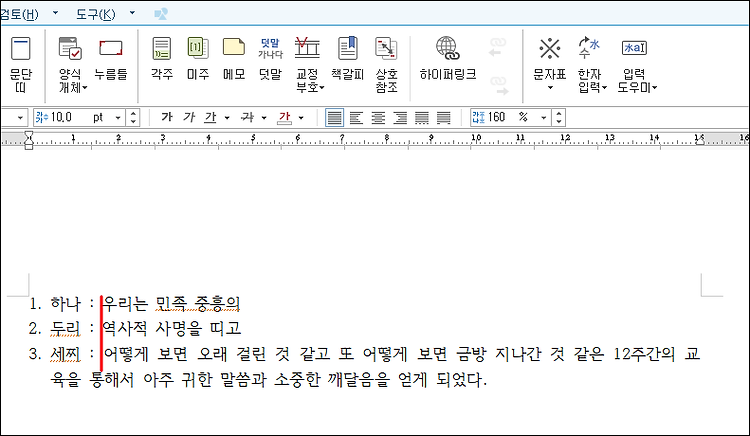Screen dimensions: 750x436
Task: Select distribute alignment
Action: (x=422, y=118)
